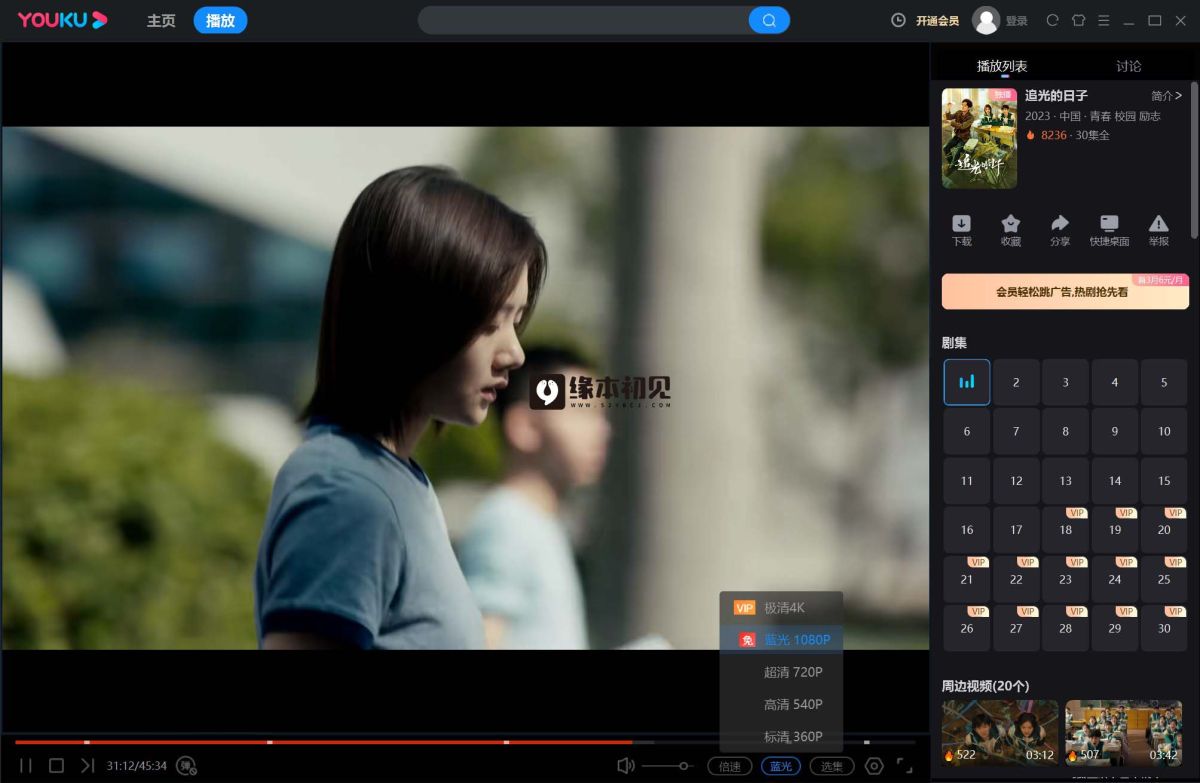Click the right panel scrollbar
The height and width of the screenshot is (783, 1200).
point(1194,160)
